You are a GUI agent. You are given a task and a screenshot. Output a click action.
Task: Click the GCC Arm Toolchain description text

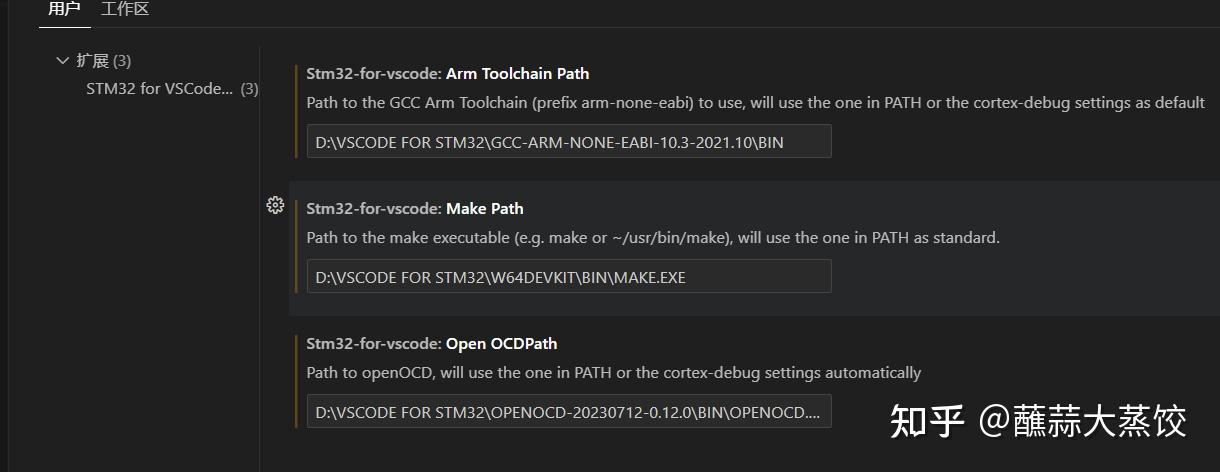pos(755,103)
